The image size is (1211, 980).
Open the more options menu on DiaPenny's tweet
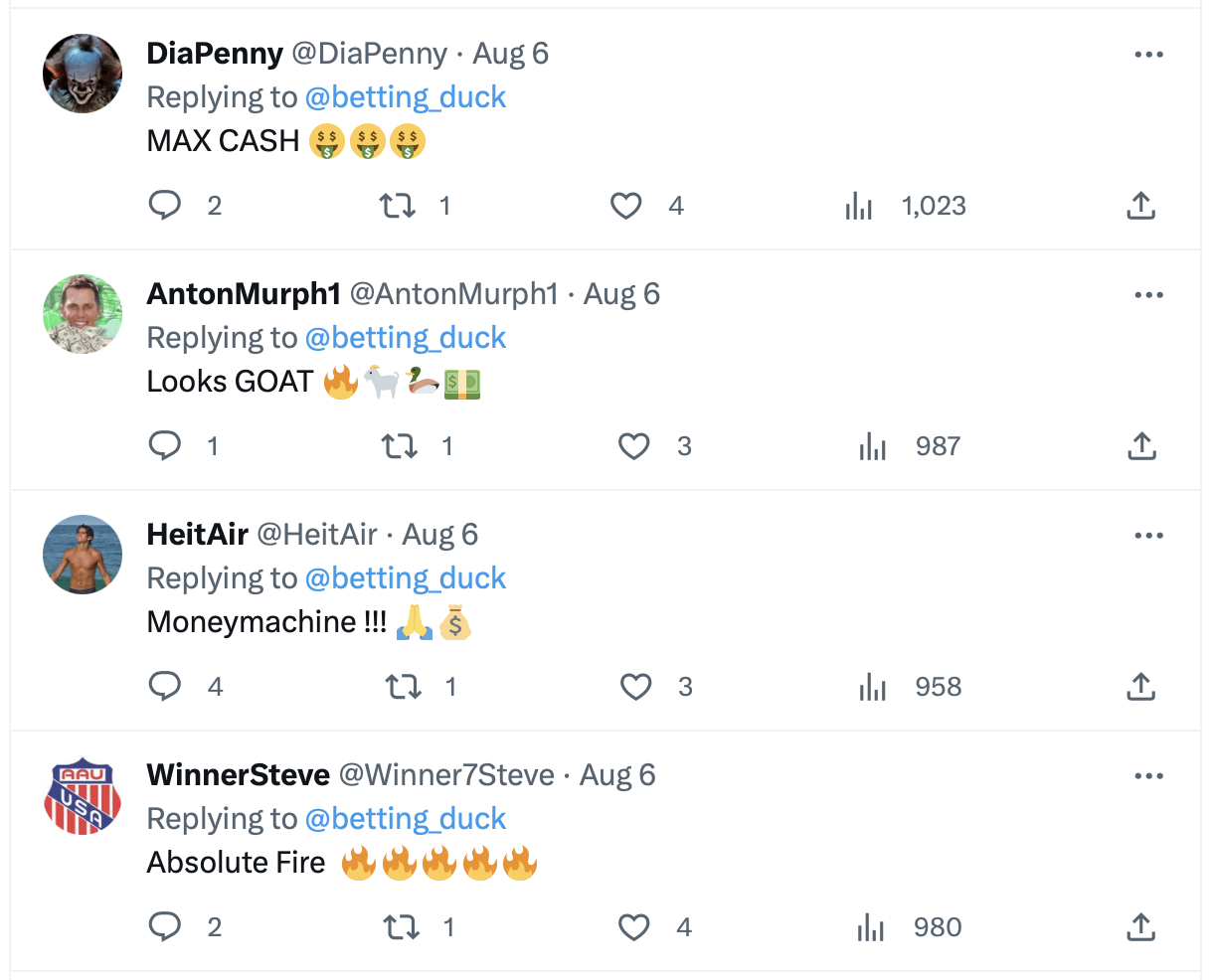coord(1148,56)
